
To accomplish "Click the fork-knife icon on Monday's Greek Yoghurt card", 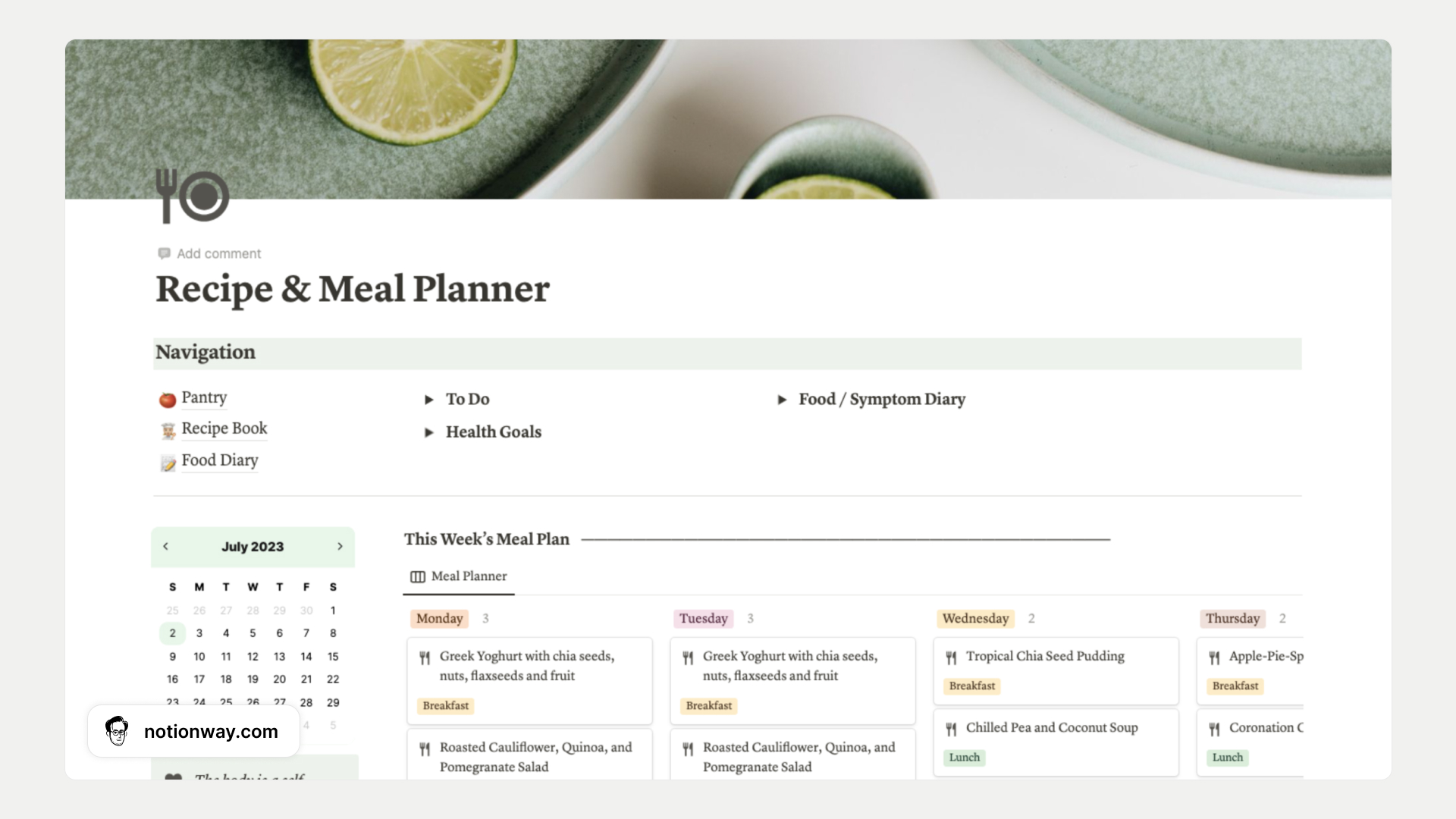I will tap(425, 657).
